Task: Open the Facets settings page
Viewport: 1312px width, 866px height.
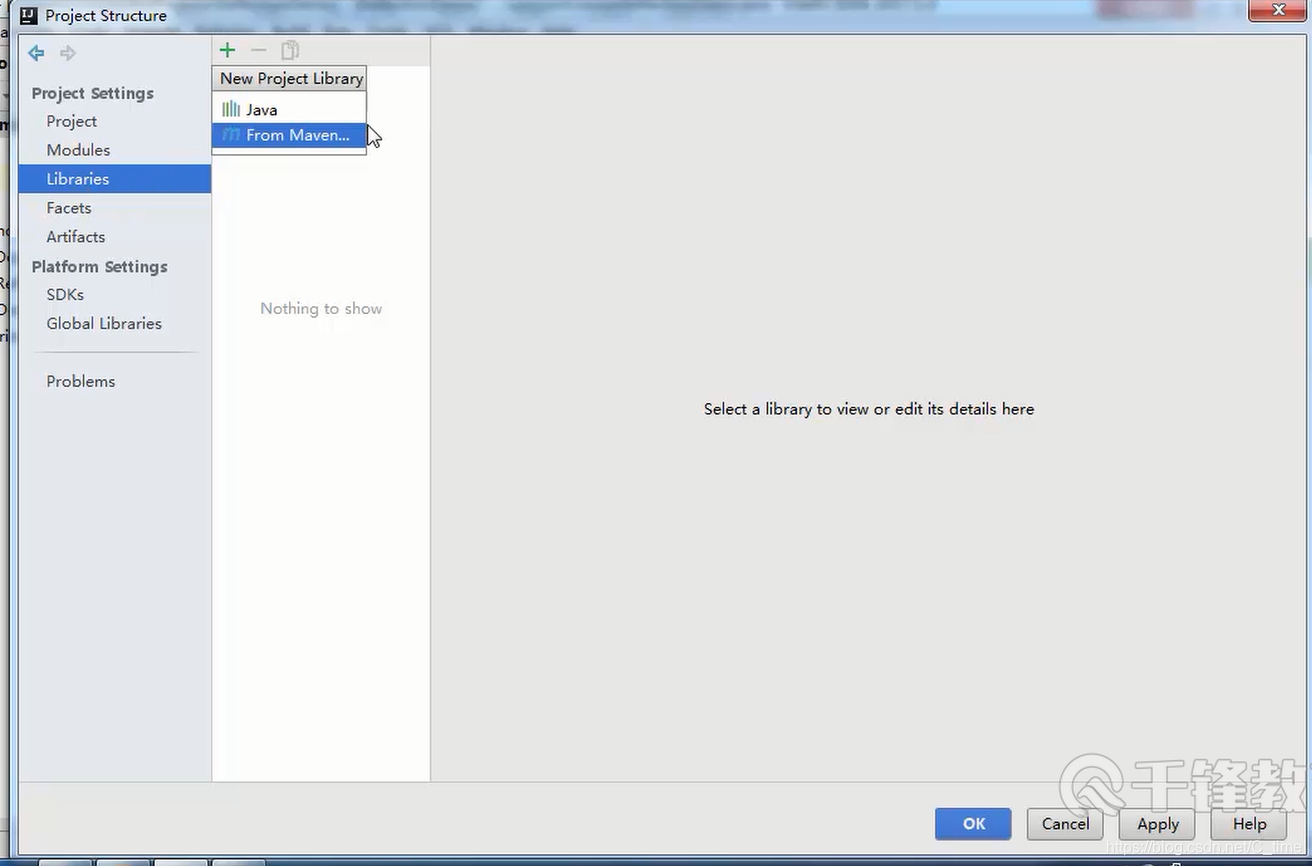Action: [x=69, y=208]
